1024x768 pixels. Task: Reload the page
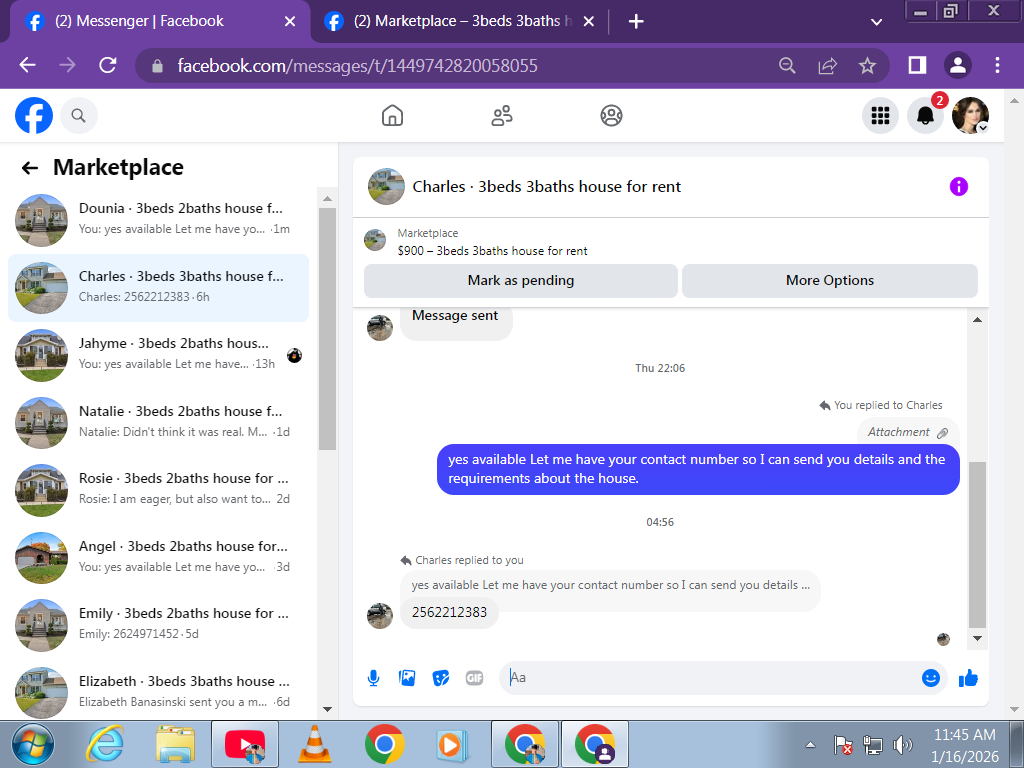108,65
